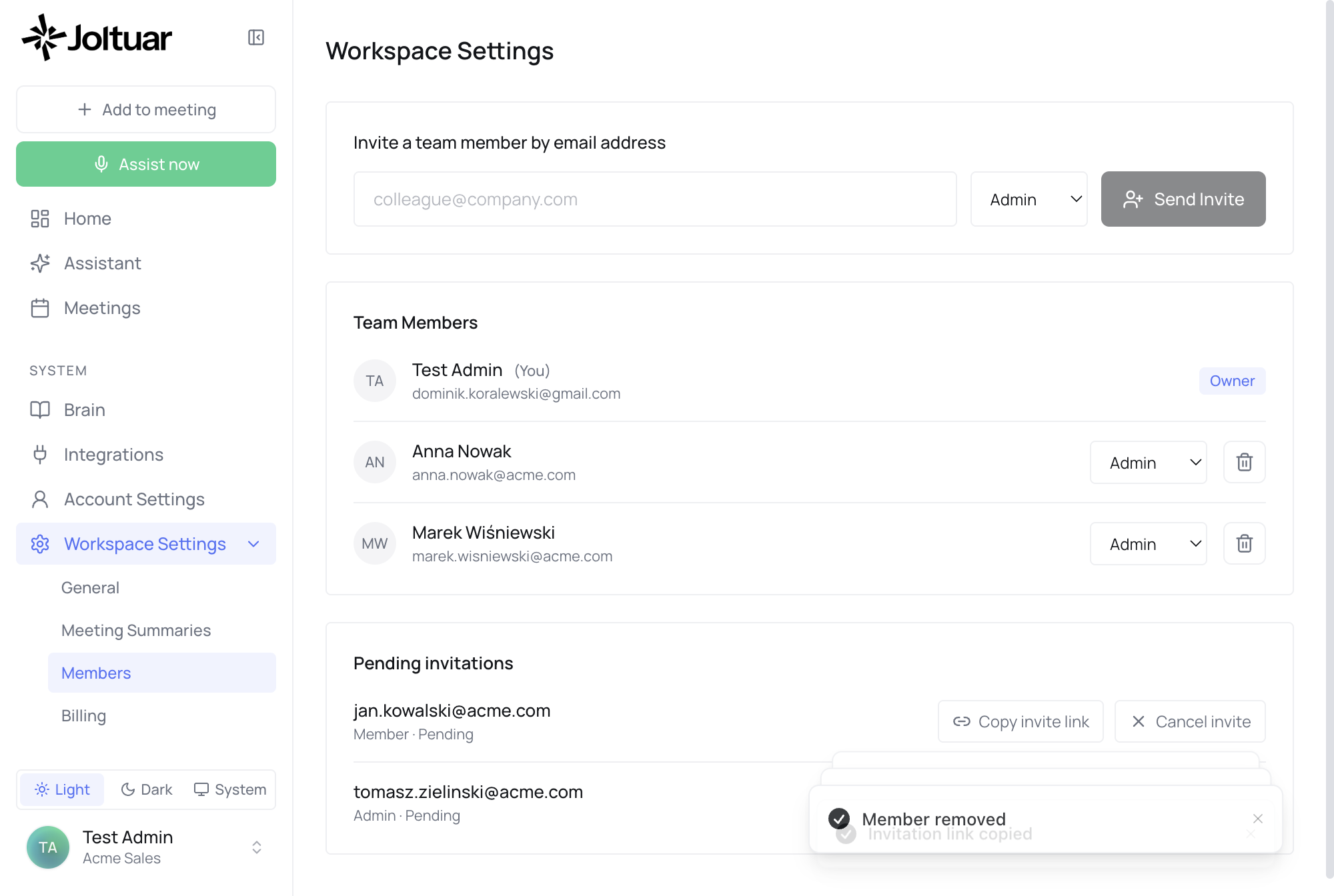Cancel invite for jan.kowalski@acme.com
Viewport: 1334px width, 896px height.
[x=1190, y=721]
